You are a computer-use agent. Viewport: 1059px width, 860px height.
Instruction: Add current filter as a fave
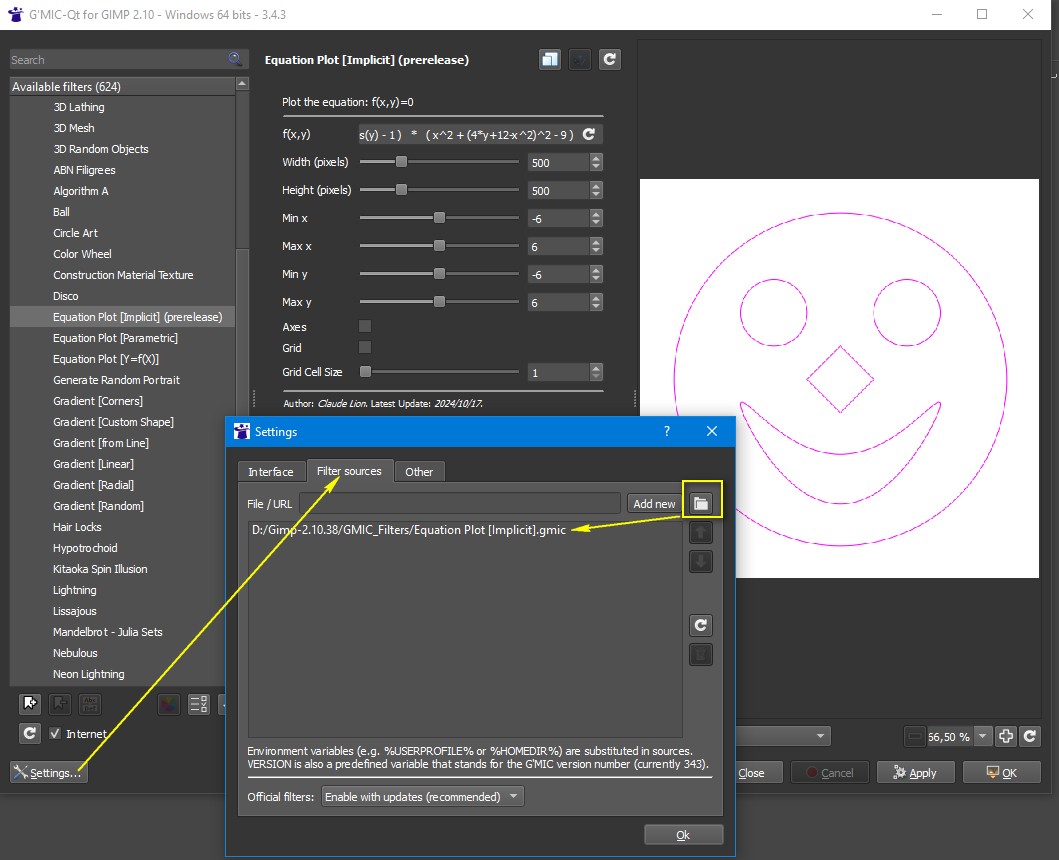[30, 704]
